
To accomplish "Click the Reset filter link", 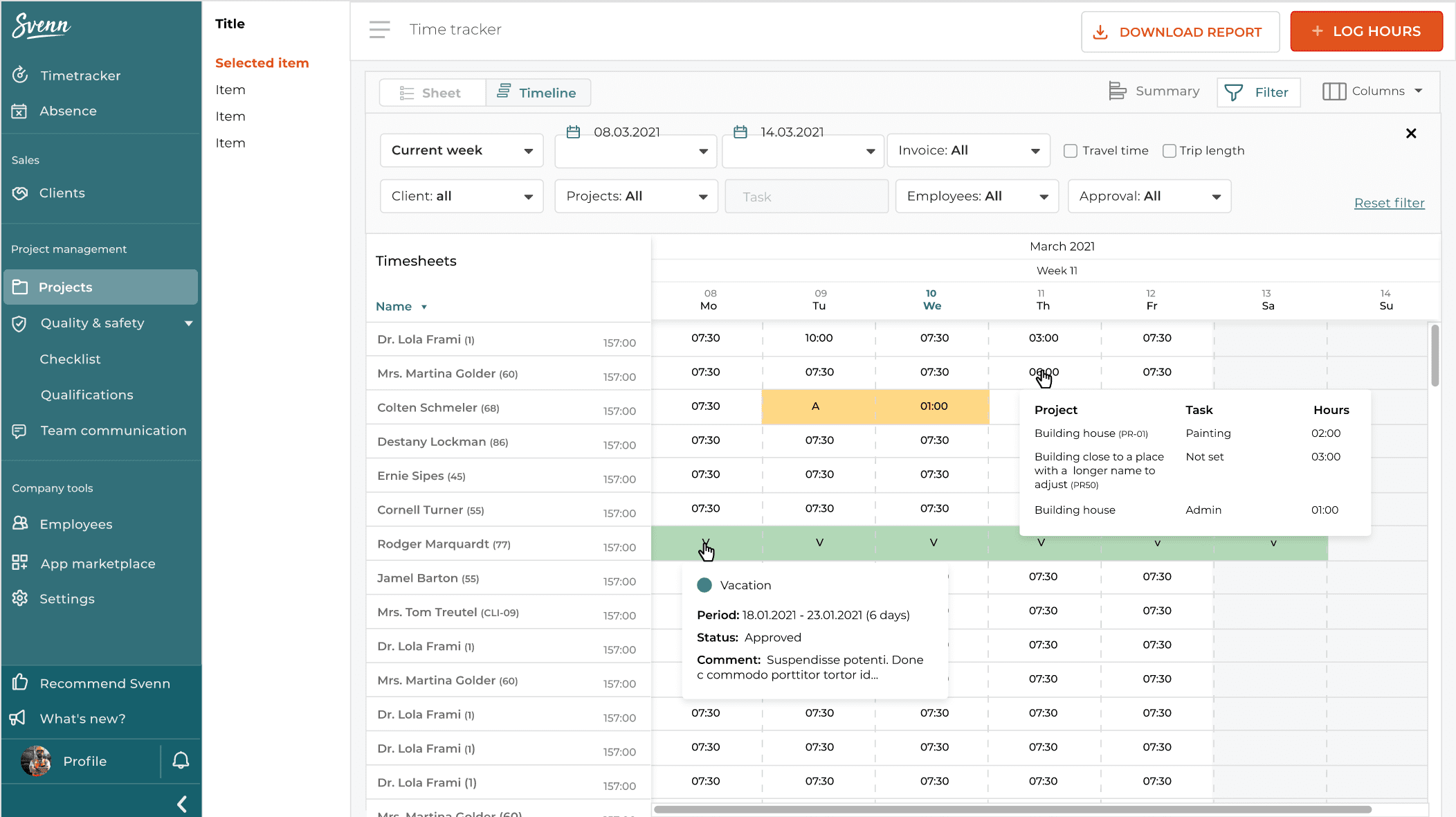I will tap(1390, 202).
